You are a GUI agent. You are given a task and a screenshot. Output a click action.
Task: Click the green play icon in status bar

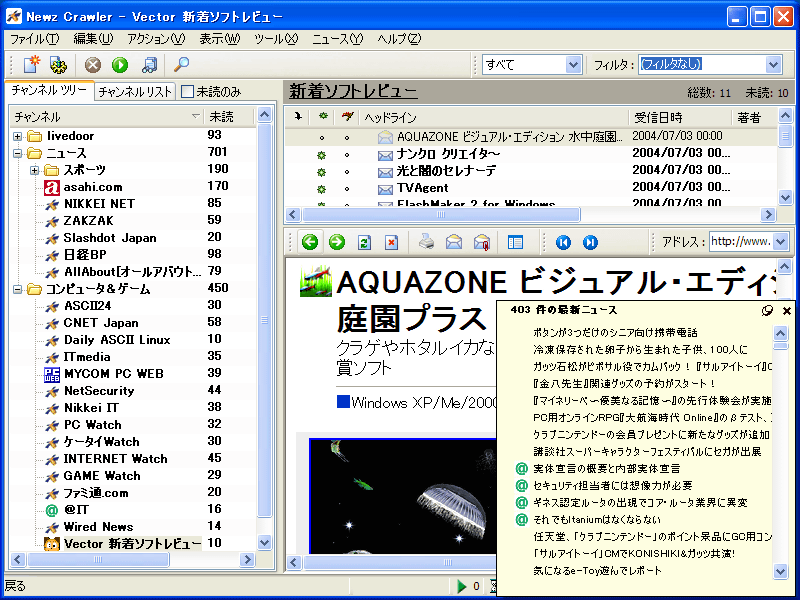pyautogui.click(x=461, y=586)
